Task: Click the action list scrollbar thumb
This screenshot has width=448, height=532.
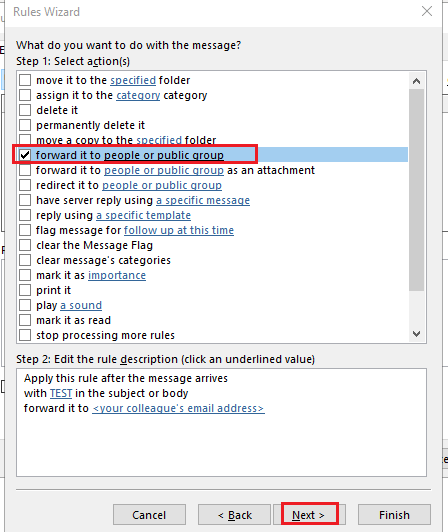Action: click(x=416, y=190)
